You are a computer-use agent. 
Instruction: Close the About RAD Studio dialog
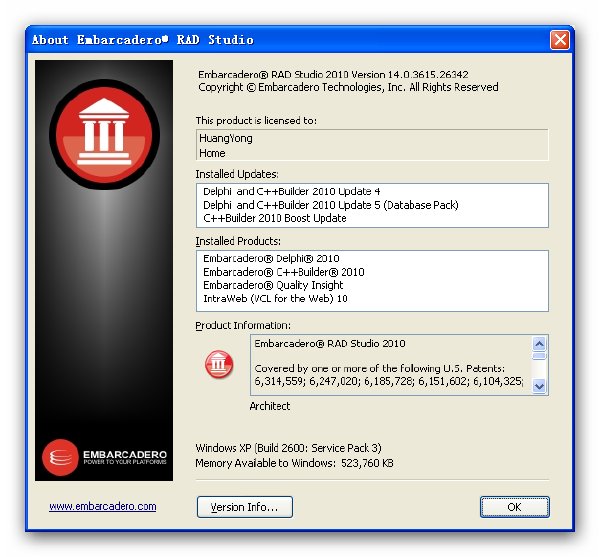click(x=560, y=40)
